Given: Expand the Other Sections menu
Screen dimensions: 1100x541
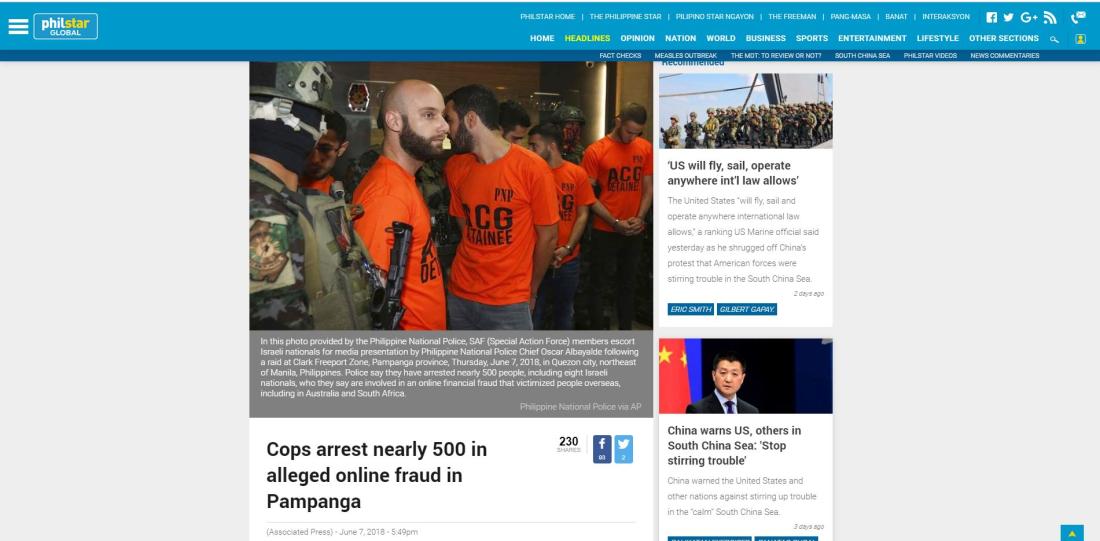Looking at the screenshot, I should 1003,39.
